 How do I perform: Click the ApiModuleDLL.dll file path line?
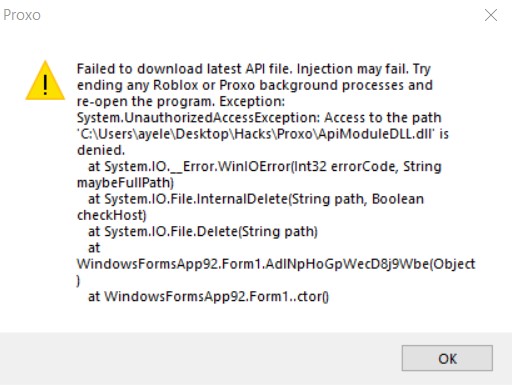click(263, 134)
